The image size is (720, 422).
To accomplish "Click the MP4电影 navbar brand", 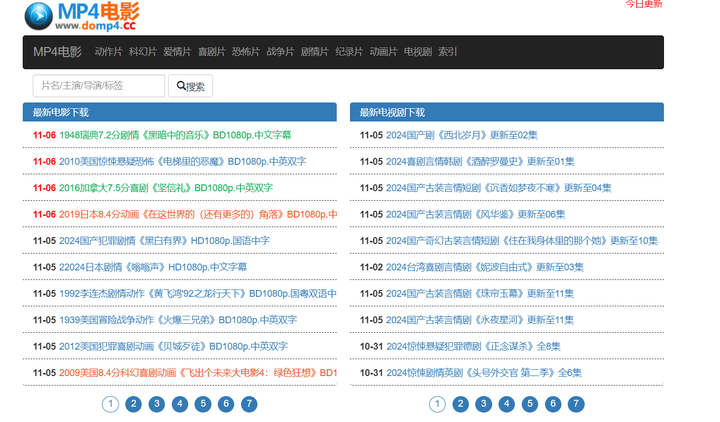I will (57, 52).
